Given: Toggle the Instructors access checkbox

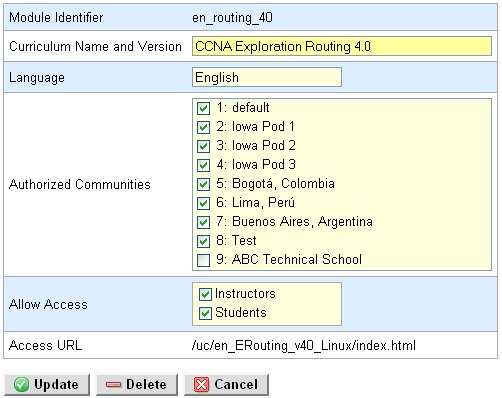Looking at the screenshot, I should pyautogui.click(x=205, y=294).
